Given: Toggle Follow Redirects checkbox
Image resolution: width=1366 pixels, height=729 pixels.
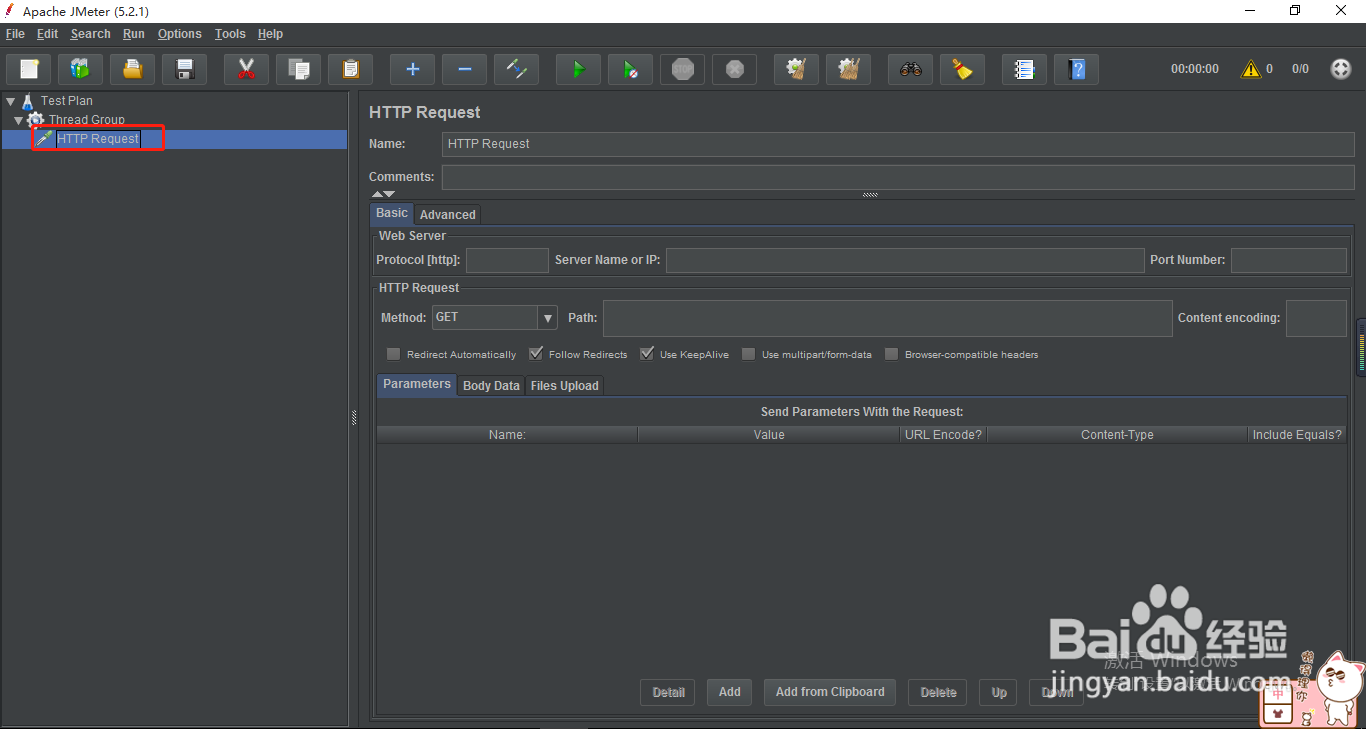Looking at the screenshot, I should pos(536,354).
